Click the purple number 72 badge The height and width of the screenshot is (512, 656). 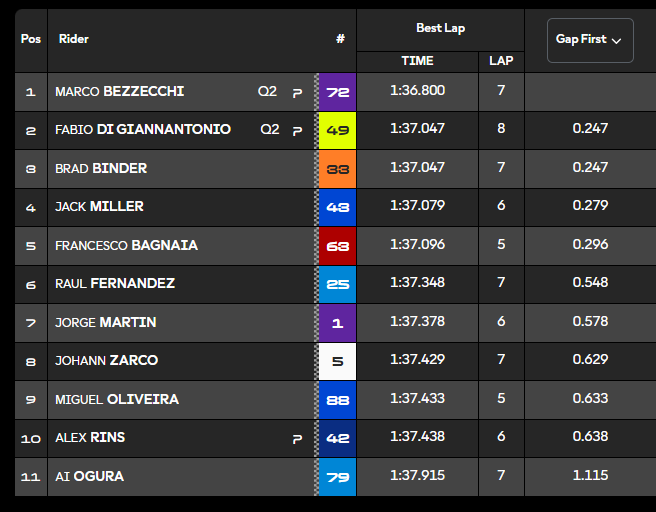point(337,91)
